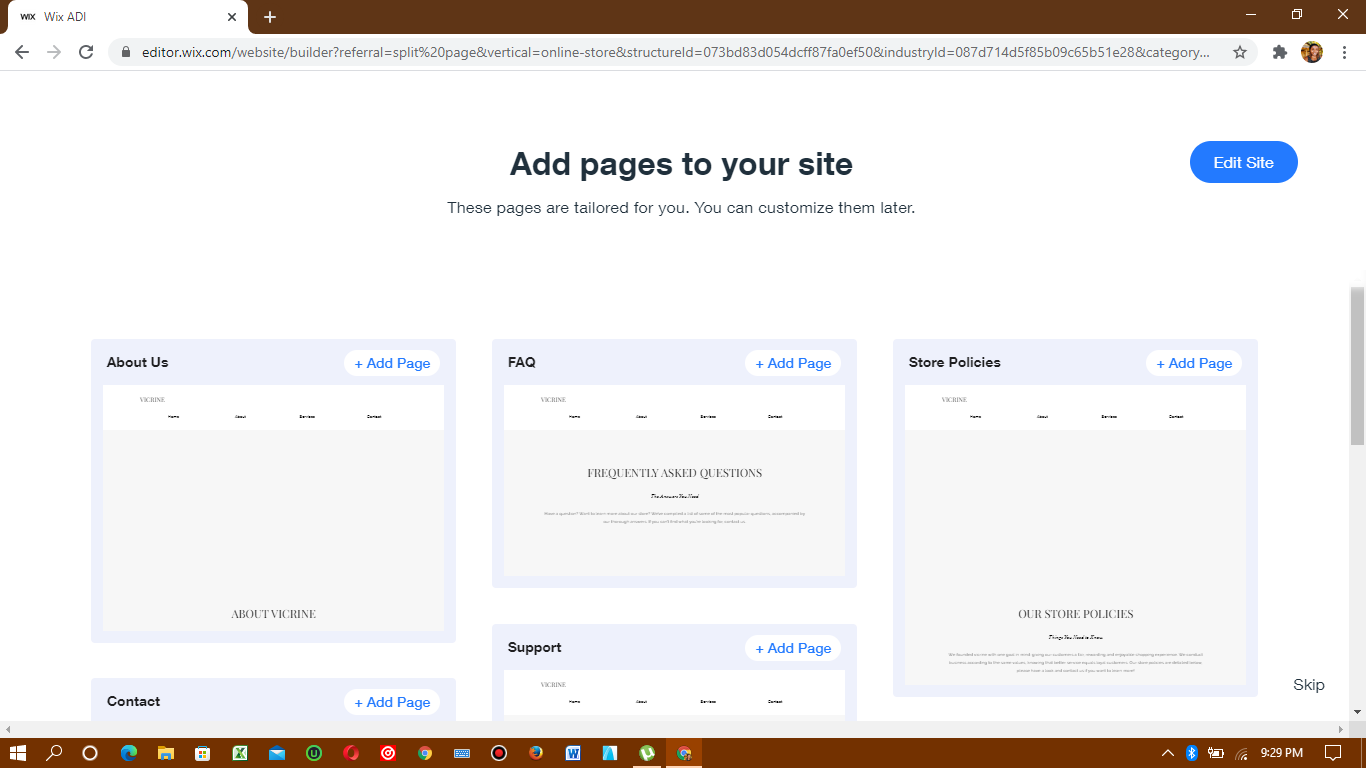Bookmark this page with the star icon
This screenshot has width=1366, height=768.
pyautogui.click(x=1240, y=52)
